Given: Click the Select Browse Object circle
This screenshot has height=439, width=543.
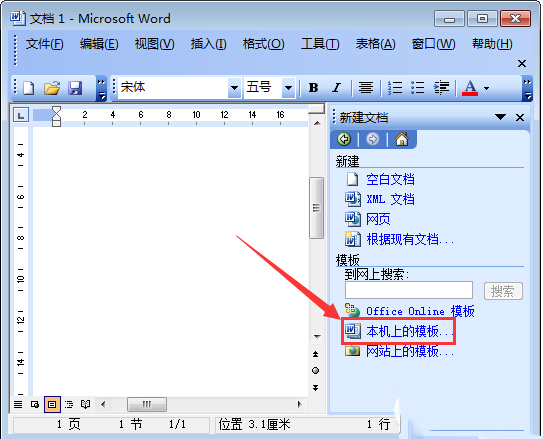Looking at the screenshot, I should [x=315, y=370].
